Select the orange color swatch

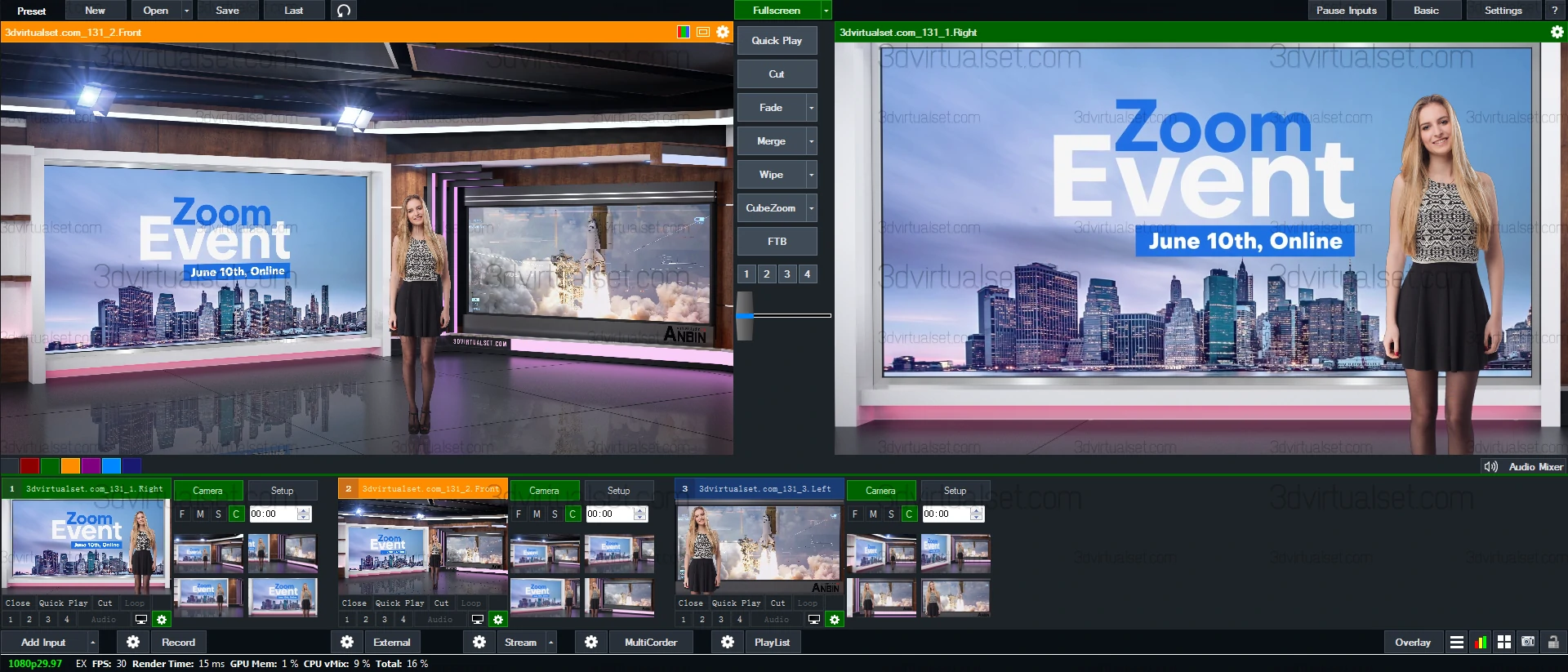70,465
